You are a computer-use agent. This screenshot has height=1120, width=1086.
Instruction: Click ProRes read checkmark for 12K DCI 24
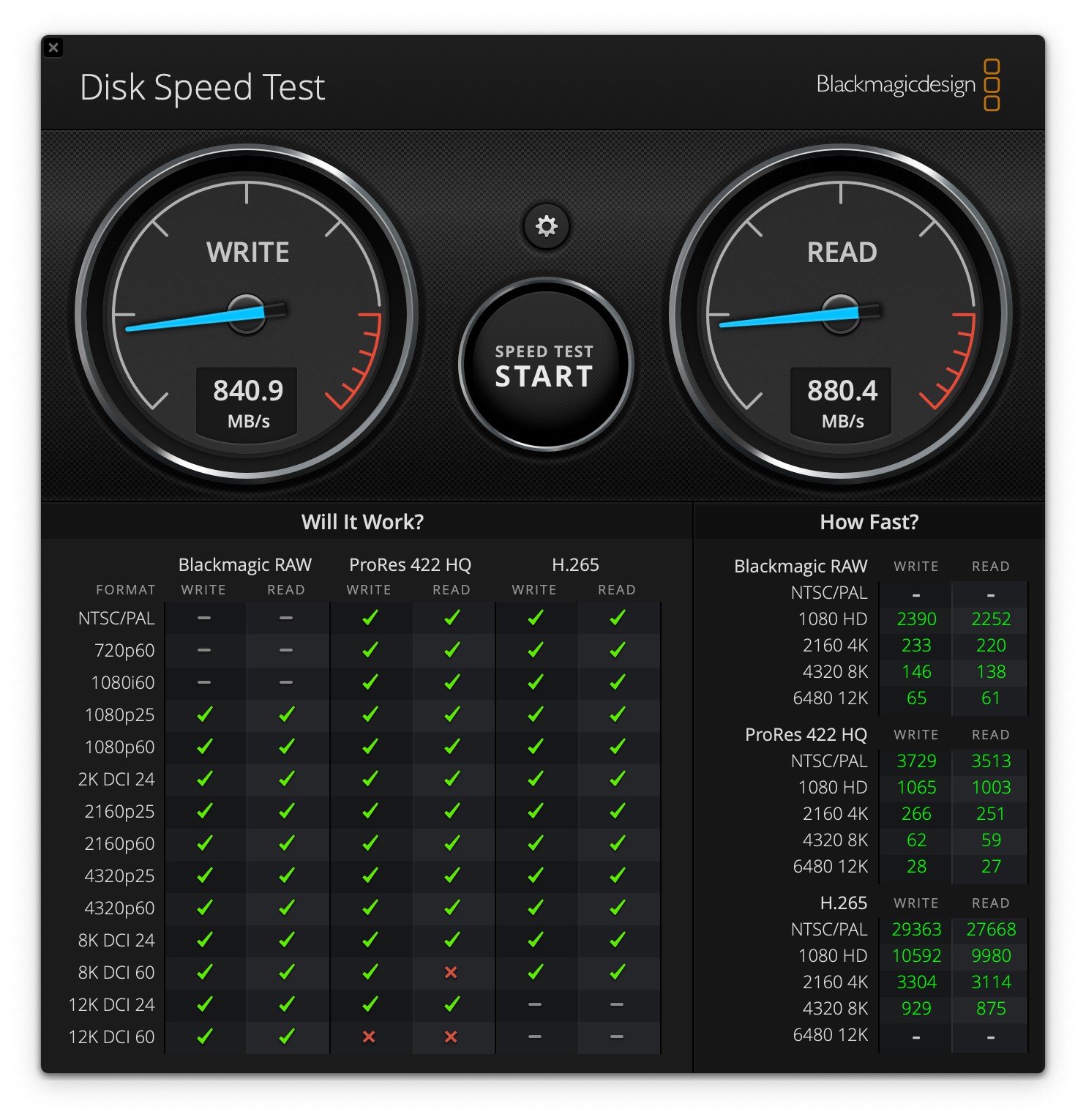click(x=452, y=1004)
